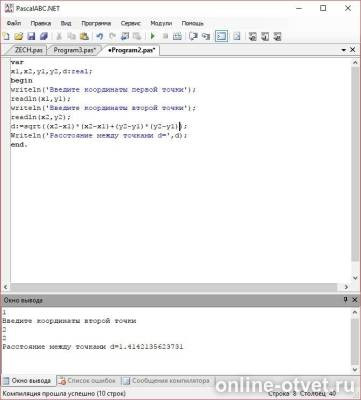Click the Save All icon
The height and width of the screenshot is (400, 361).
(44, 36)
